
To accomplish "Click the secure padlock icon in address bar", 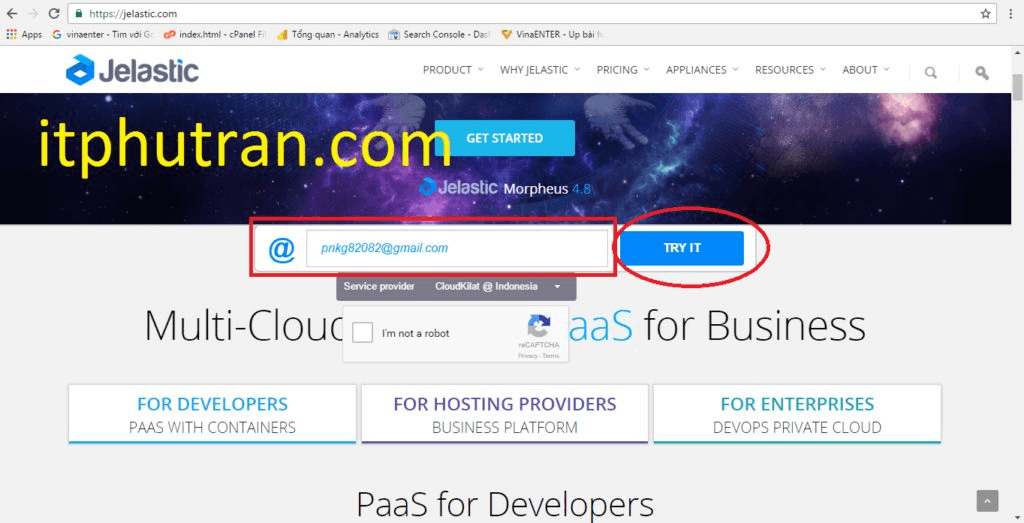I will (79, 13).
